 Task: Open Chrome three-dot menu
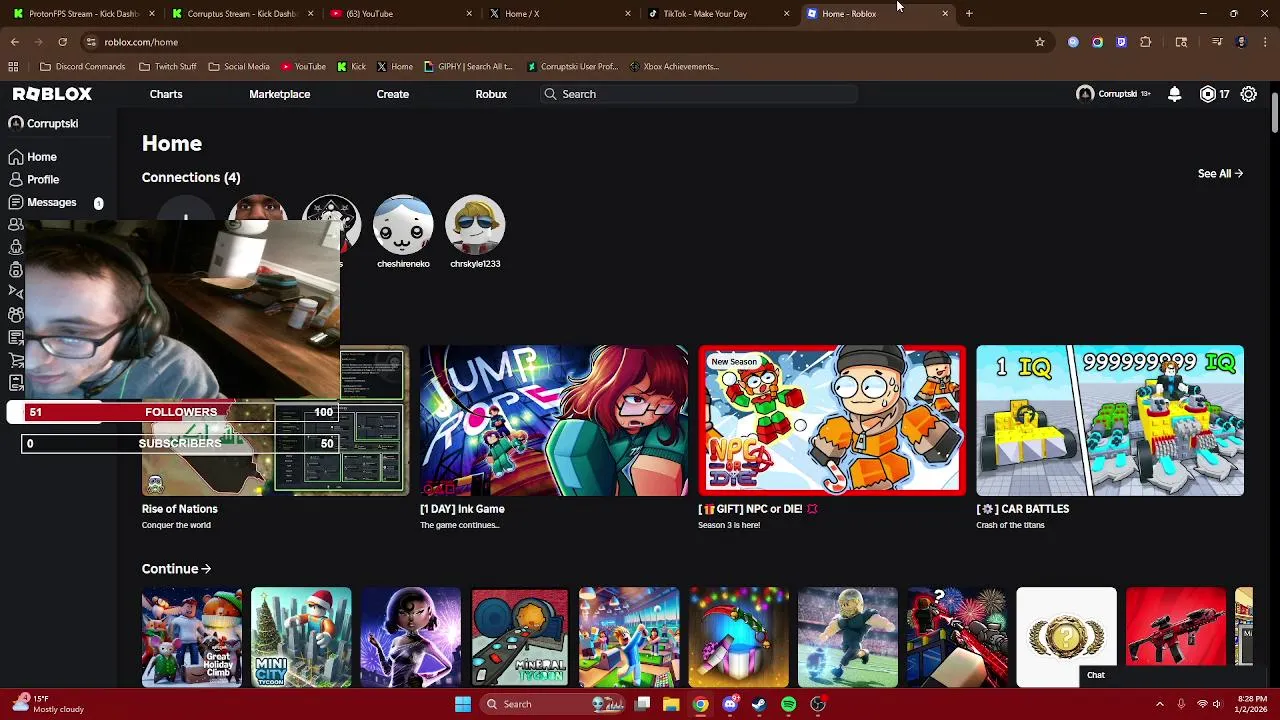pos(1265,42)
